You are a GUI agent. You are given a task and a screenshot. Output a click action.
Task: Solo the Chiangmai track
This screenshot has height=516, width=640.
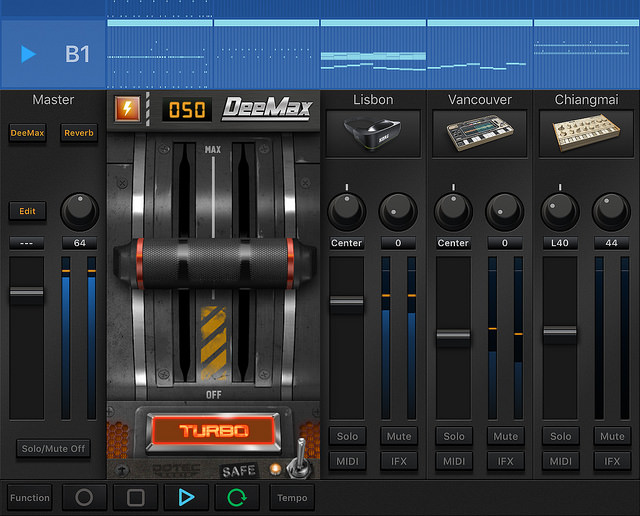560,436
